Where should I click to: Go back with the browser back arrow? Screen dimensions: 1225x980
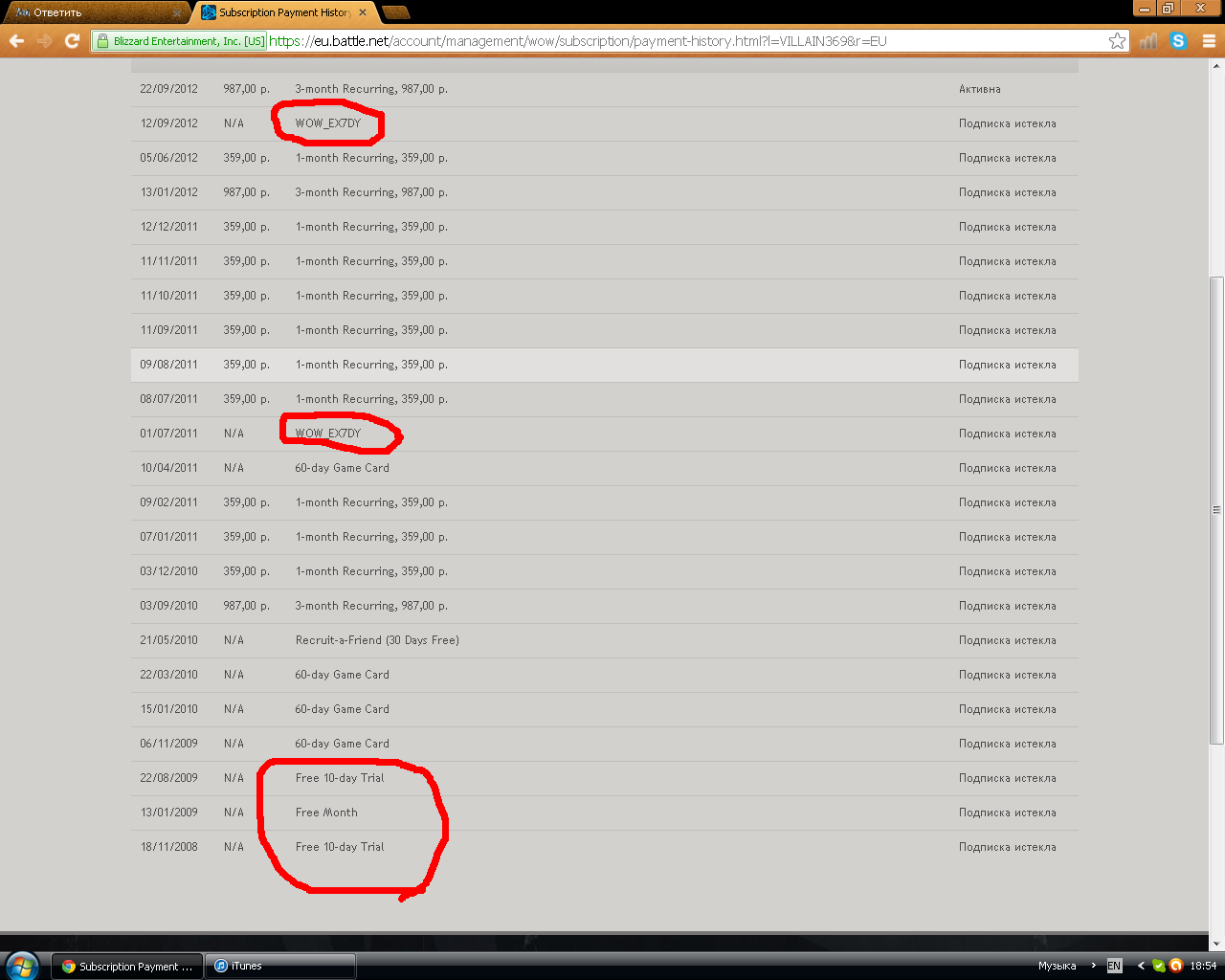(16, 41)
